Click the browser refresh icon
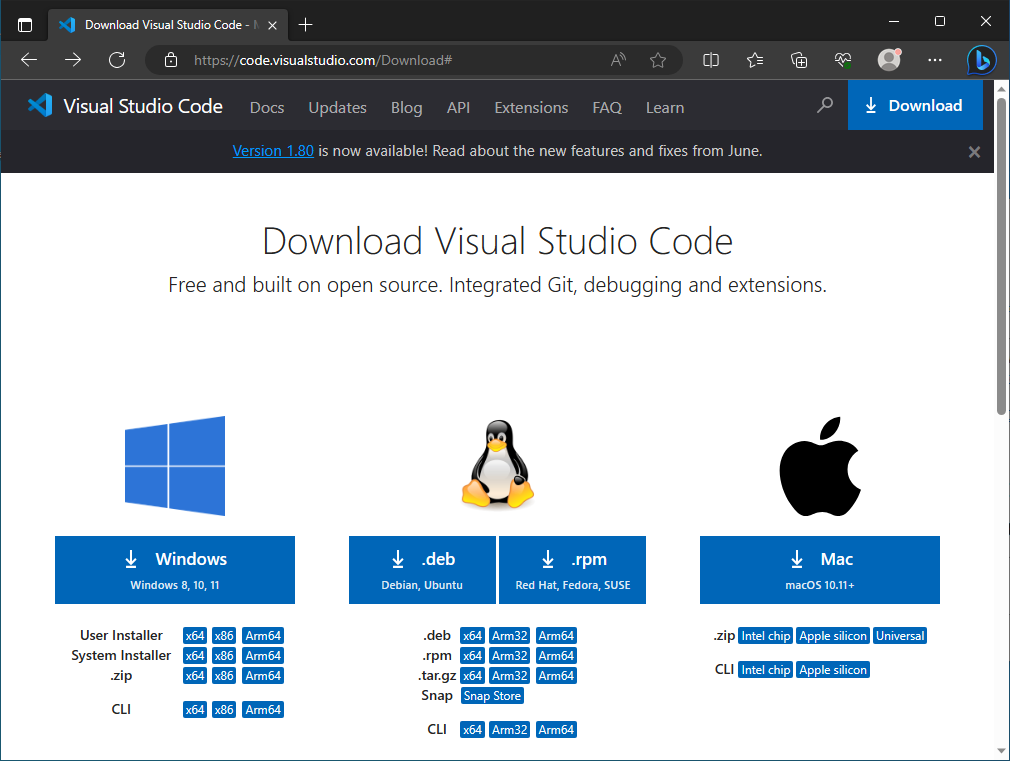This screenshot has height=761, width=1010. (117, 60)
